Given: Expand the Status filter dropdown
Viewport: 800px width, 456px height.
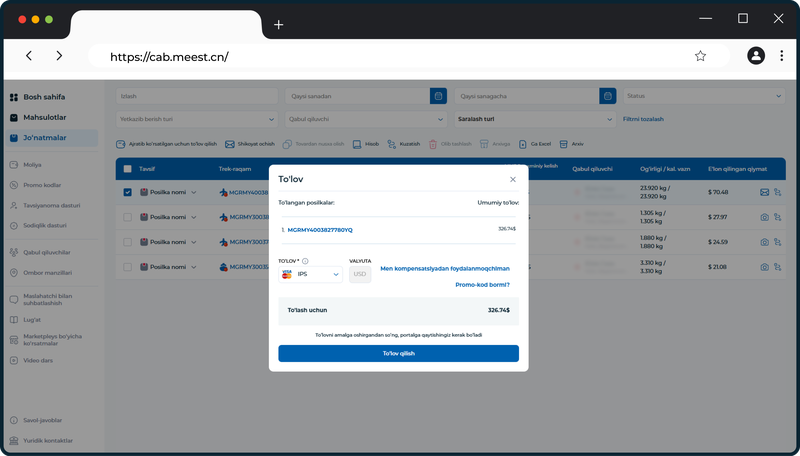Looking at the screenshot, I should click(x=704, y=96).
